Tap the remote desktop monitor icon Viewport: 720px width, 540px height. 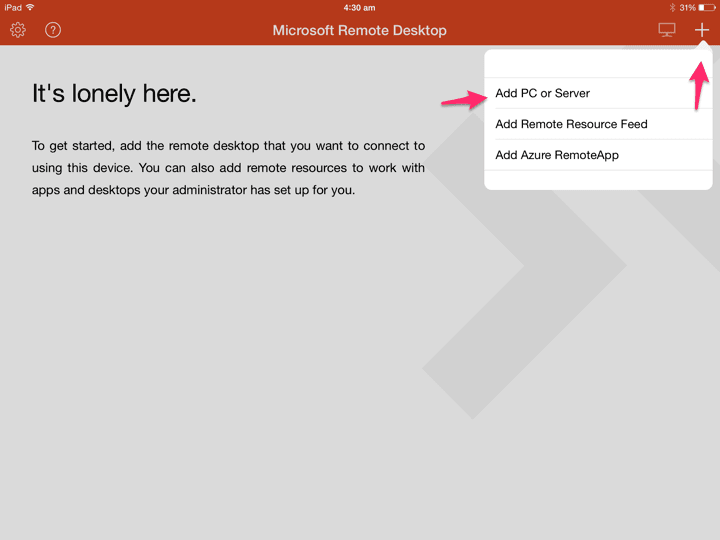click(667, 30)
